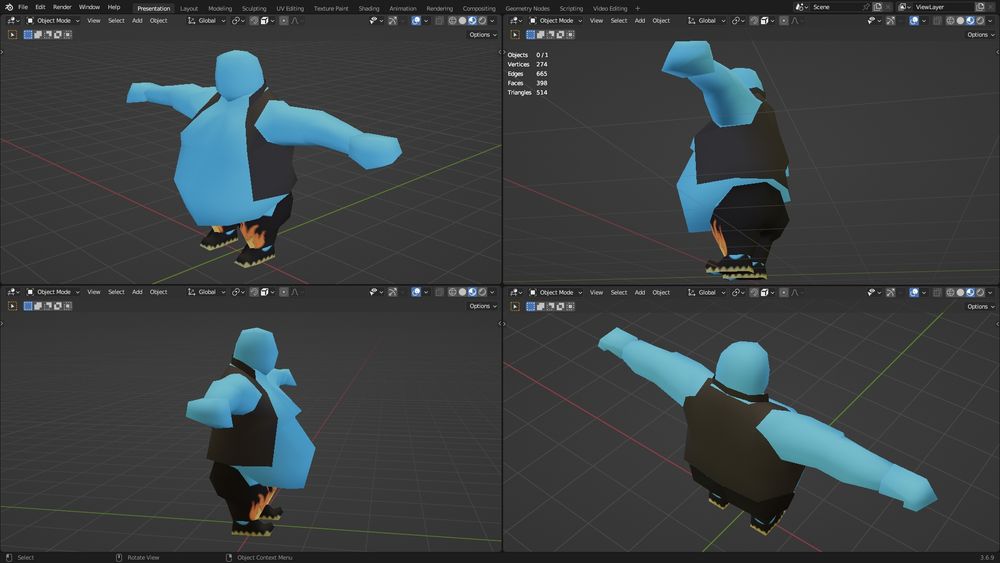
Task: Toggle proportional editing in top-left viewport
Action: (x=284, y=21)
